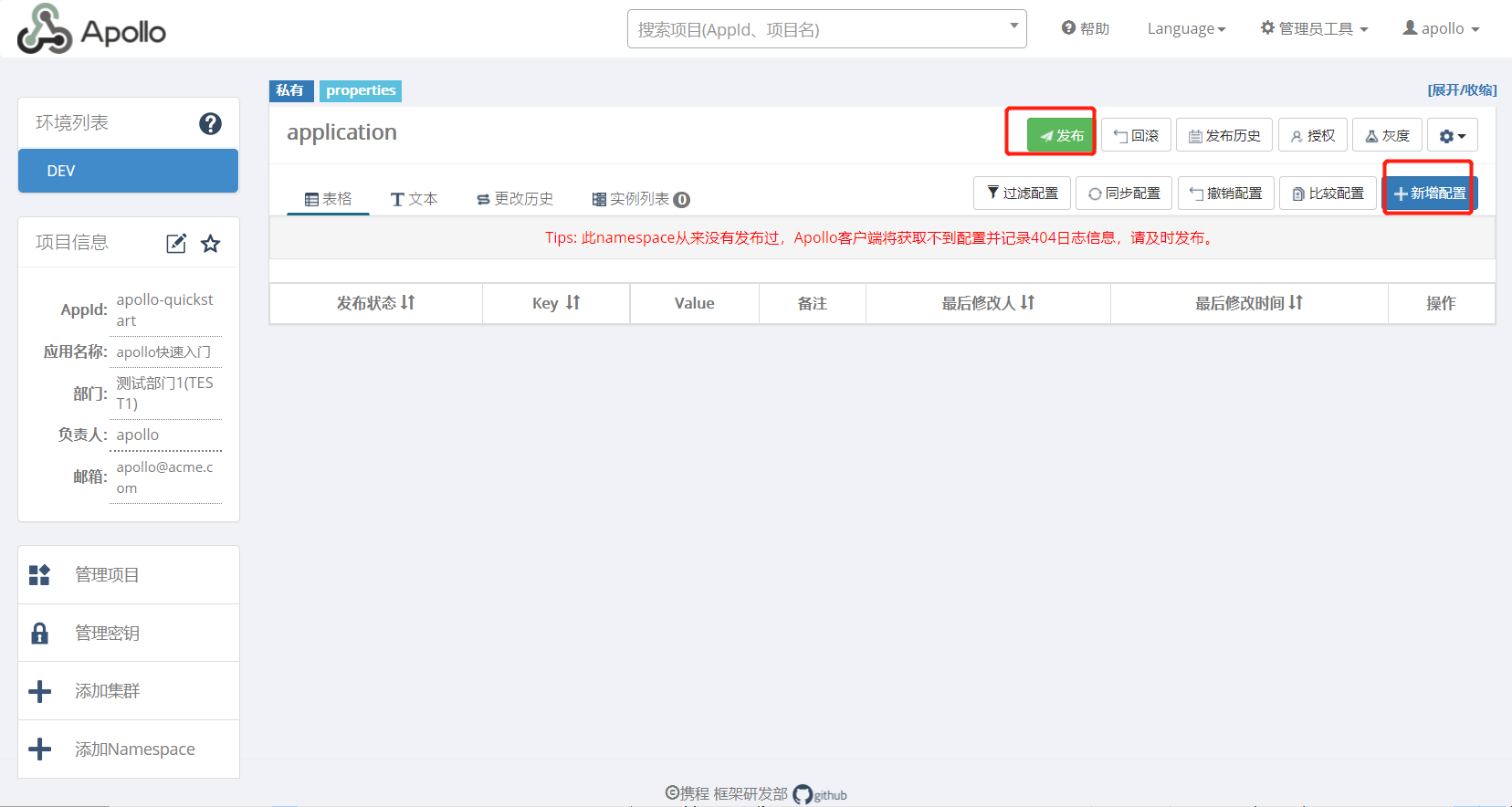This screenshot has width=1512, height=807.
Task: Click 同步配置 sync button
Action: (x=1124, y=194)
